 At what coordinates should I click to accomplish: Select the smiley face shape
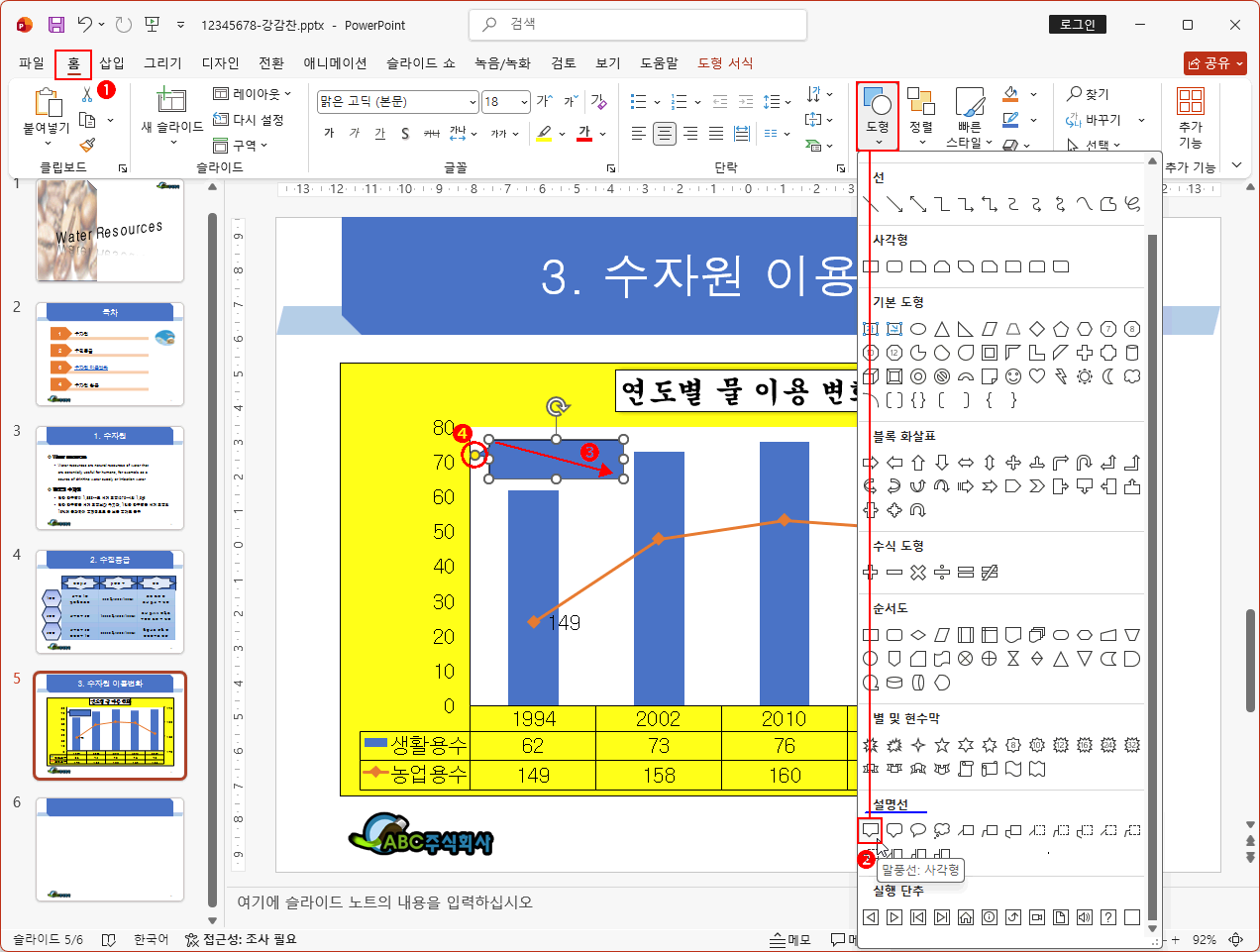click(1013, 376)
